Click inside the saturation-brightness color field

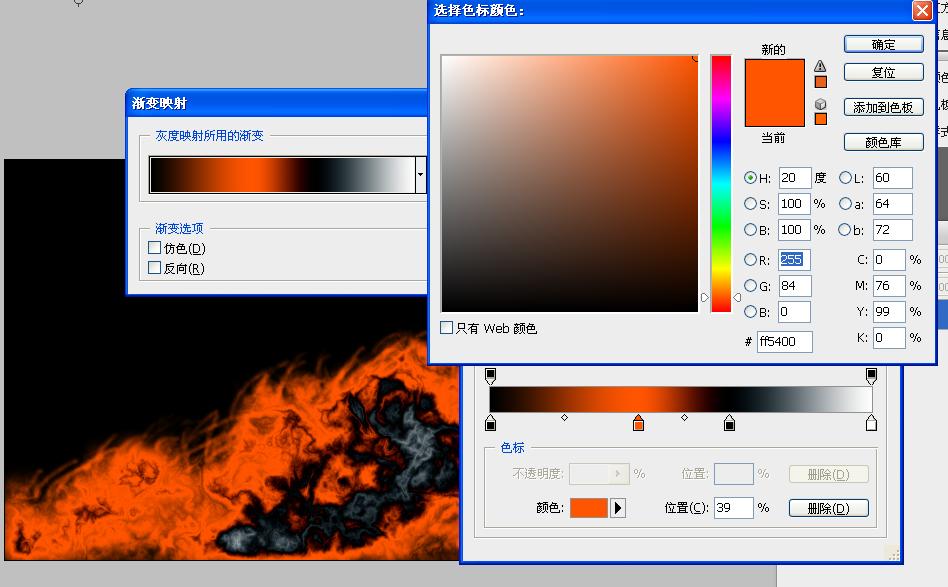[x=570, y=183]
